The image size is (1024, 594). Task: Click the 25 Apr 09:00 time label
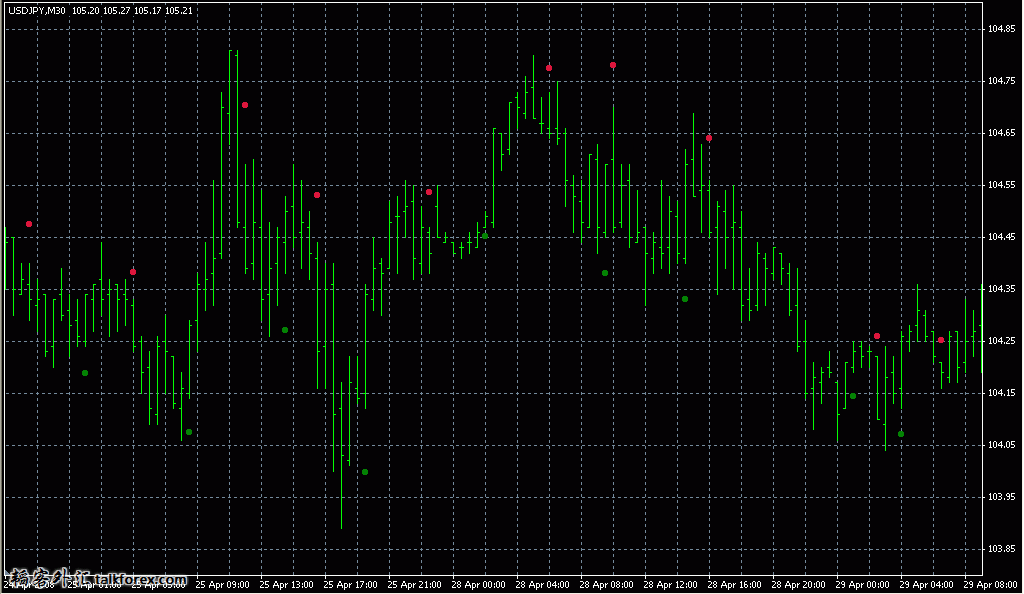[x=222, y=584]
